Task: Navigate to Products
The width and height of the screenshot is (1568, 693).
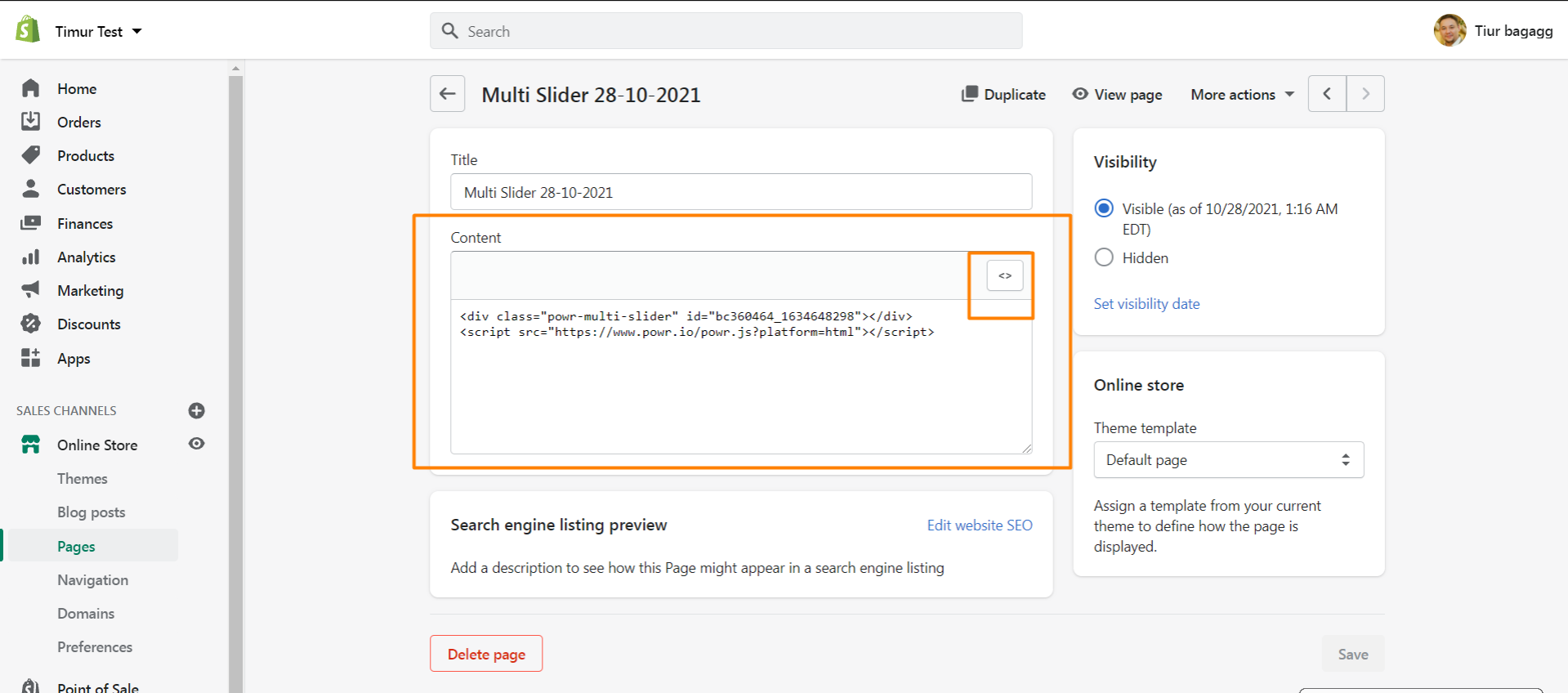Action: pos(86,155)
